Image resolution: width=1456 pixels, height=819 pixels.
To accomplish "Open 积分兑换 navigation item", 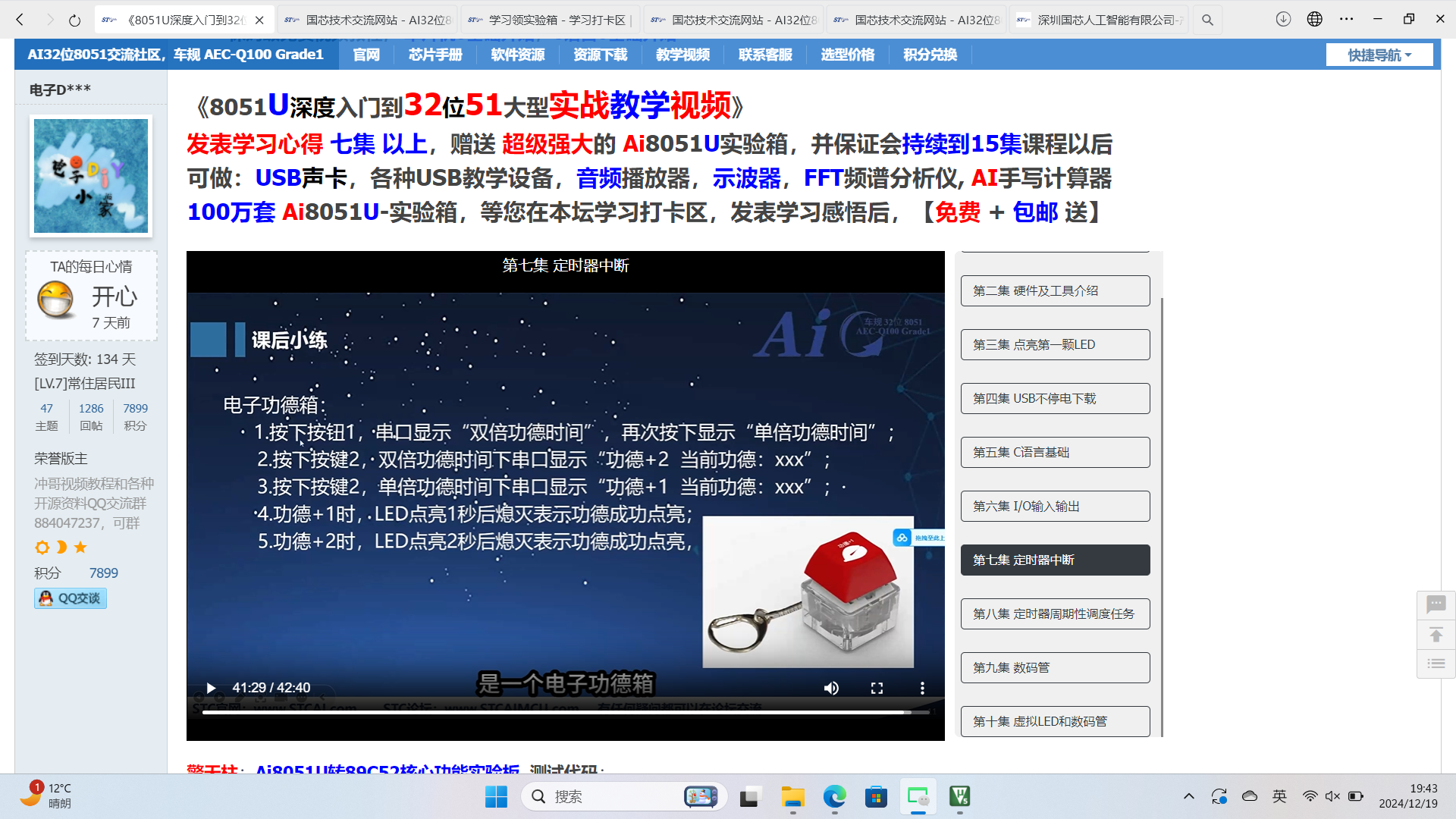I will coord(930,55).
